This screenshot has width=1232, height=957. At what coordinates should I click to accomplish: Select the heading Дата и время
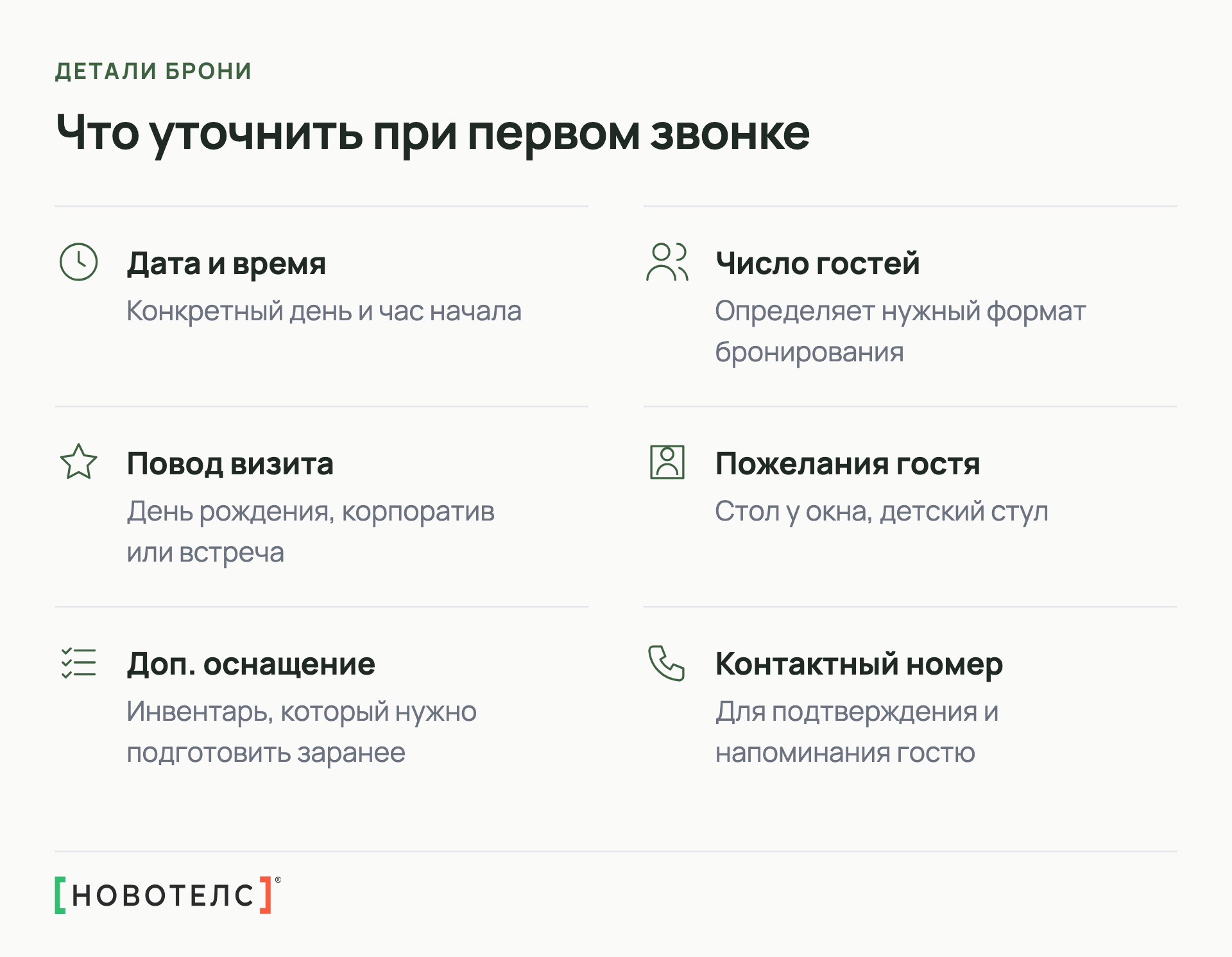[227, 263]
